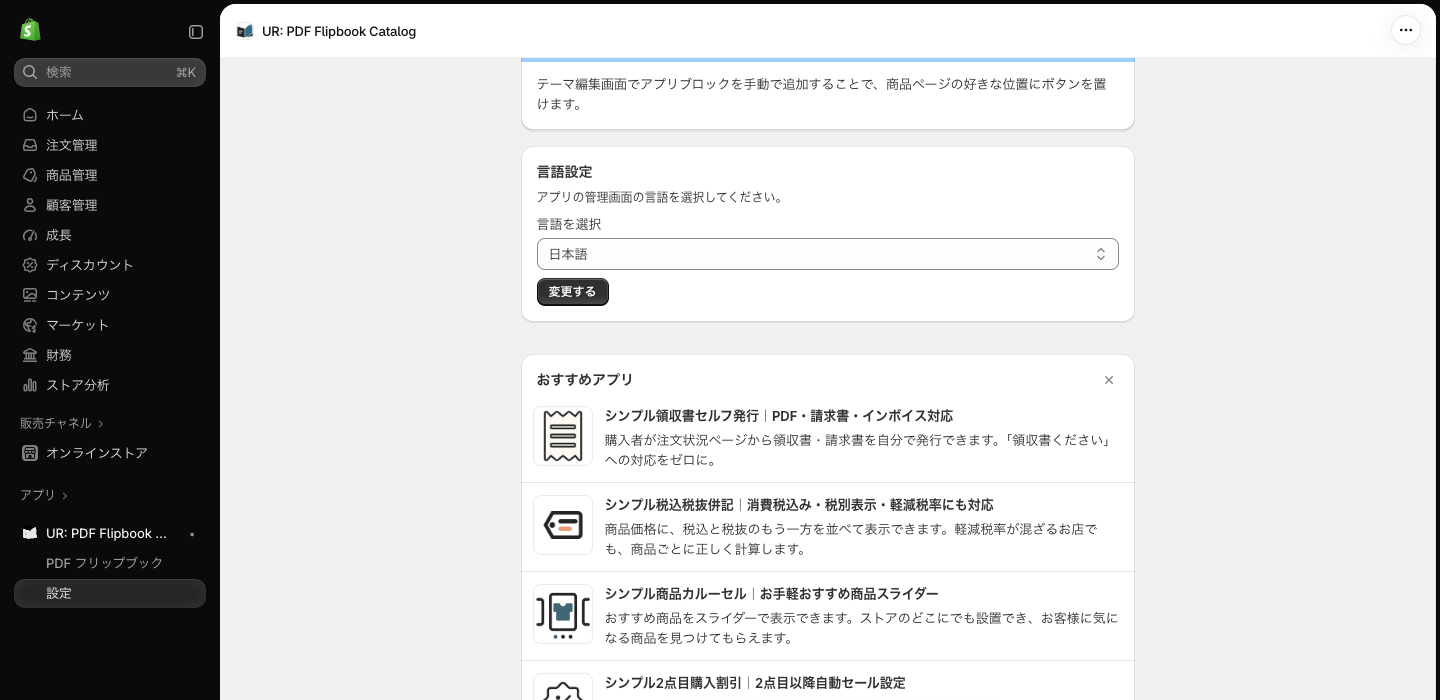Click the ディスカウント badge icon

click(x=30, y=265)
